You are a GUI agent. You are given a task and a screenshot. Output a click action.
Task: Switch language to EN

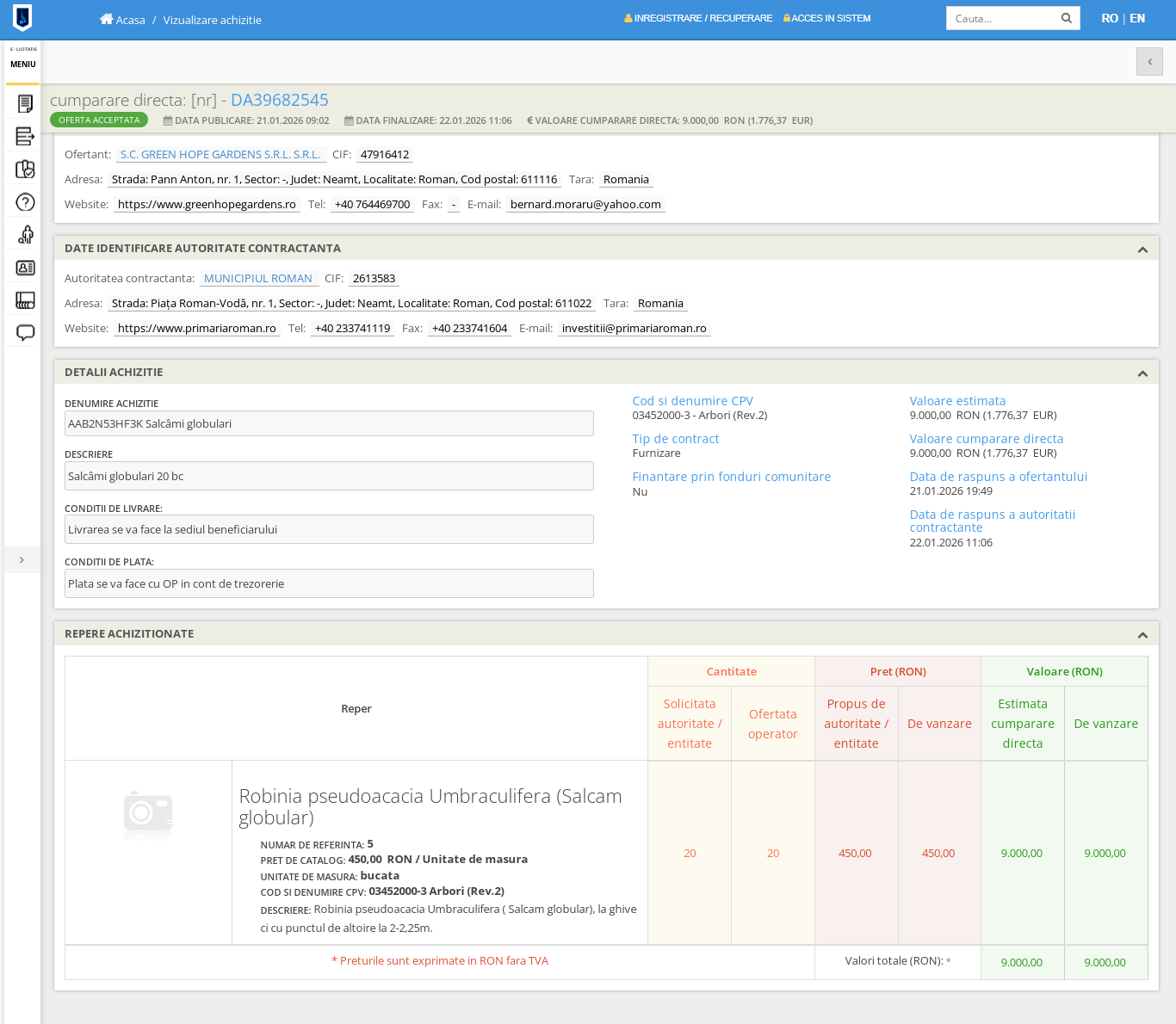[x=1137, y=18]
